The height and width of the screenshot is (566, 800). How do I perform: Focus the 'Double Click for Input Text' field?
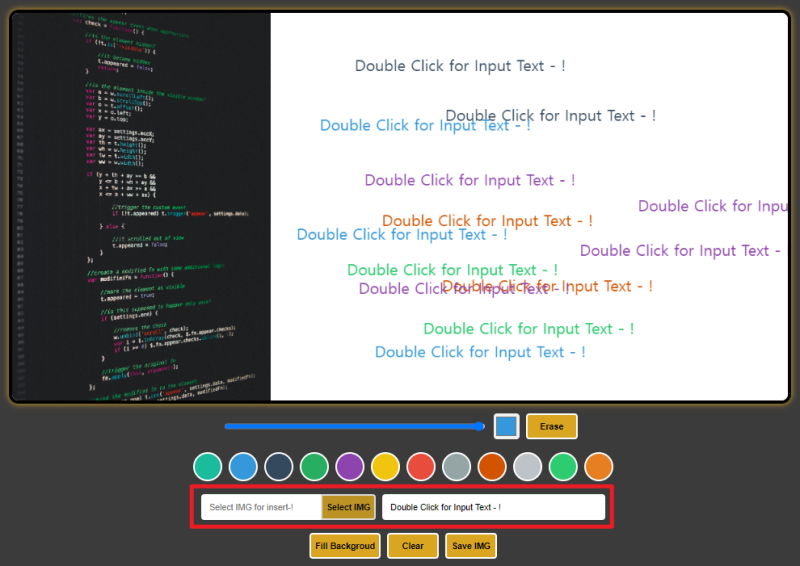coord(493,507)
